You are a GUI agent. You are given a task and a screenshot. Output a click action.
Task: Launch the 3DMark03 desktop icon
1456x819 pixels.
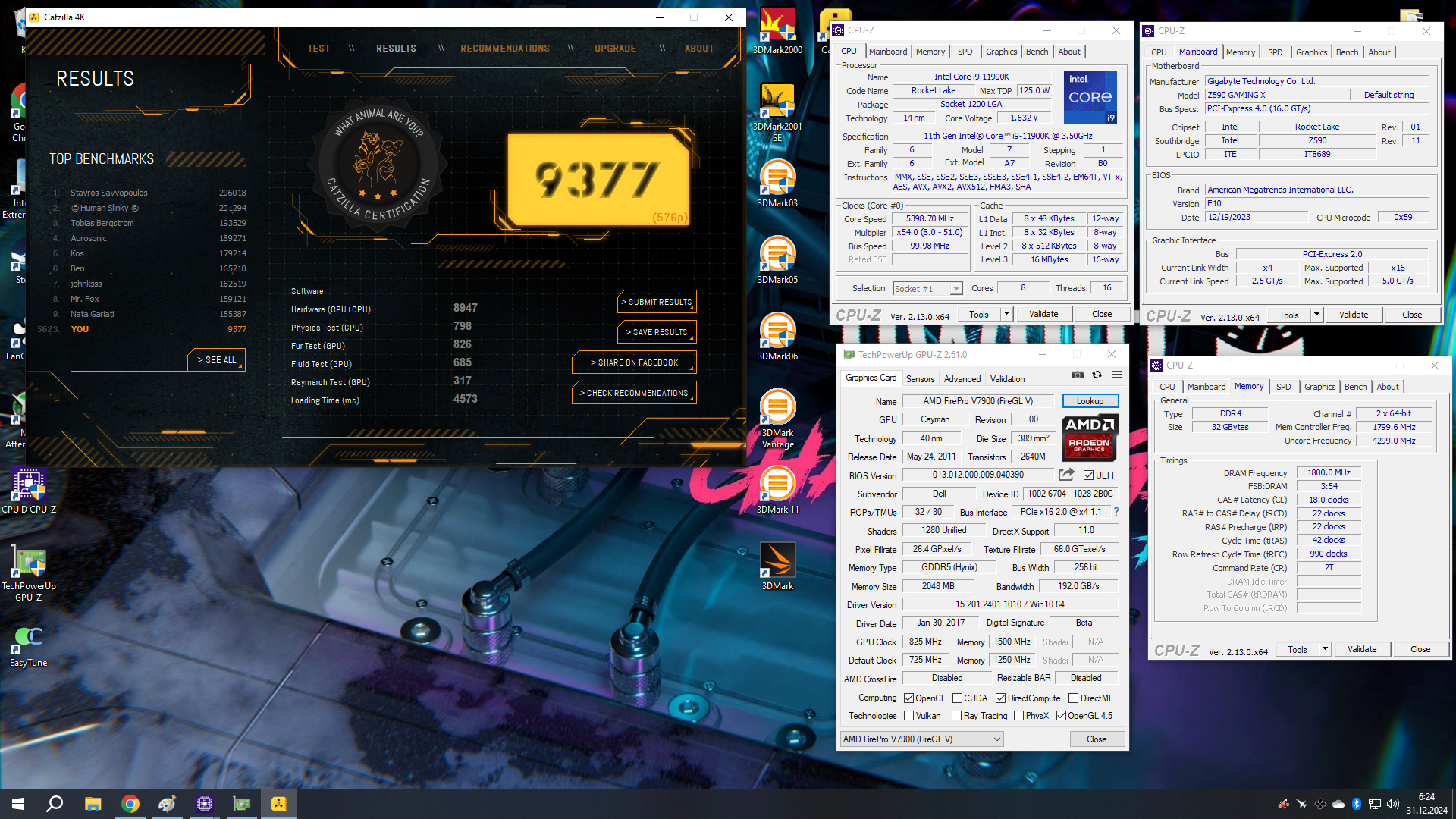pyautogui.click(x=777, y=184)
